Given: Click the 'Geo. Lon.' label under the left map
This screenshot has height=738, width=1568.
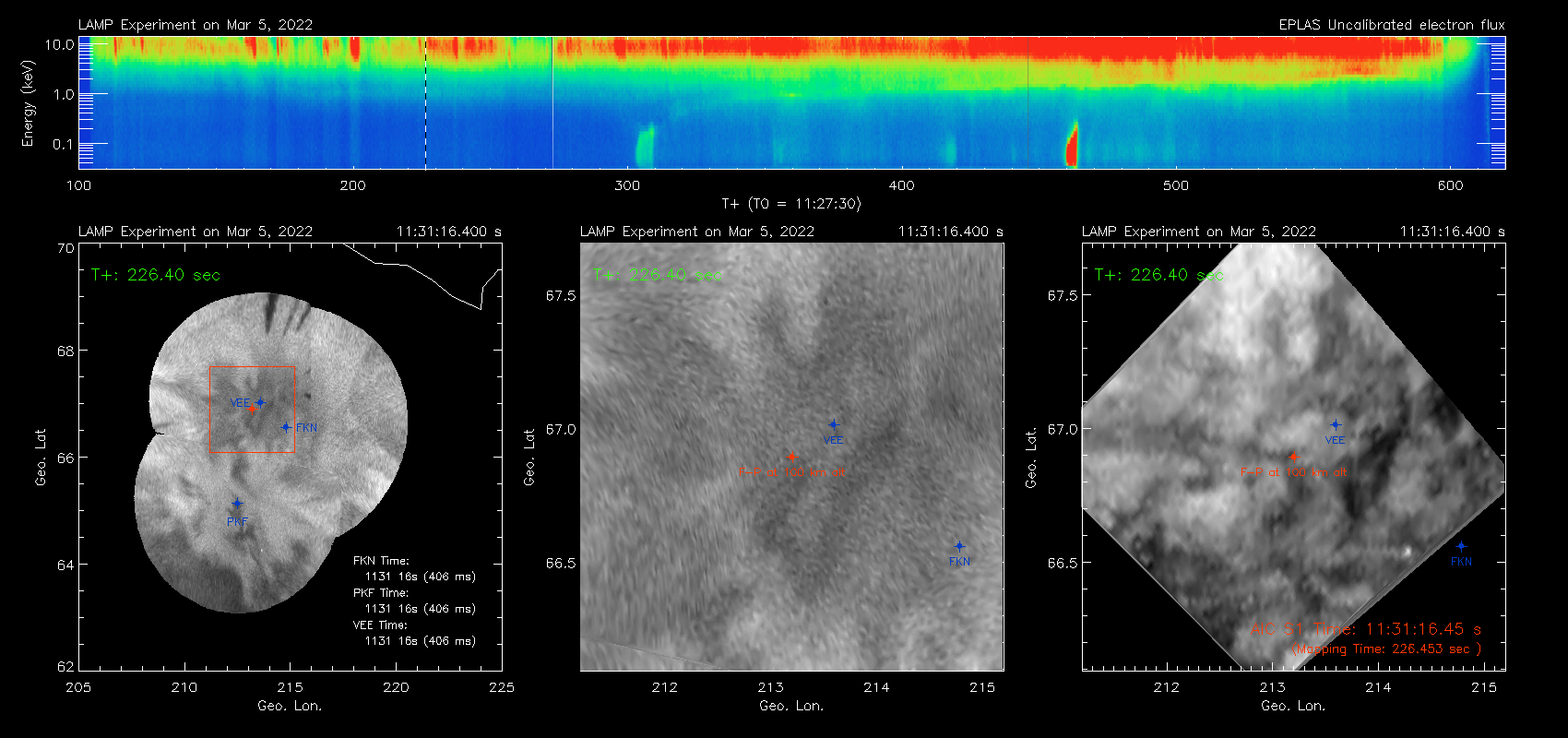Looking at the screenshot, I should click(x=290, y=706).
